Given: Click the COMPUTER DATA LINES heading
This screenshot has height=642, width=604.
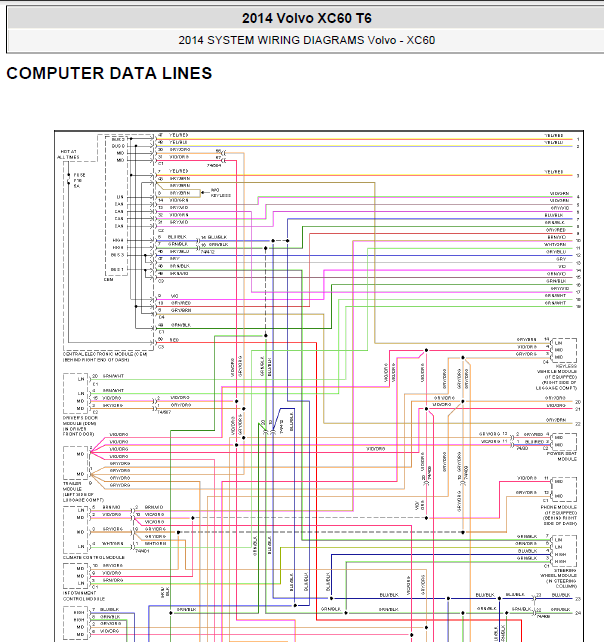Looking at the screenshot, I should (109, 73).
